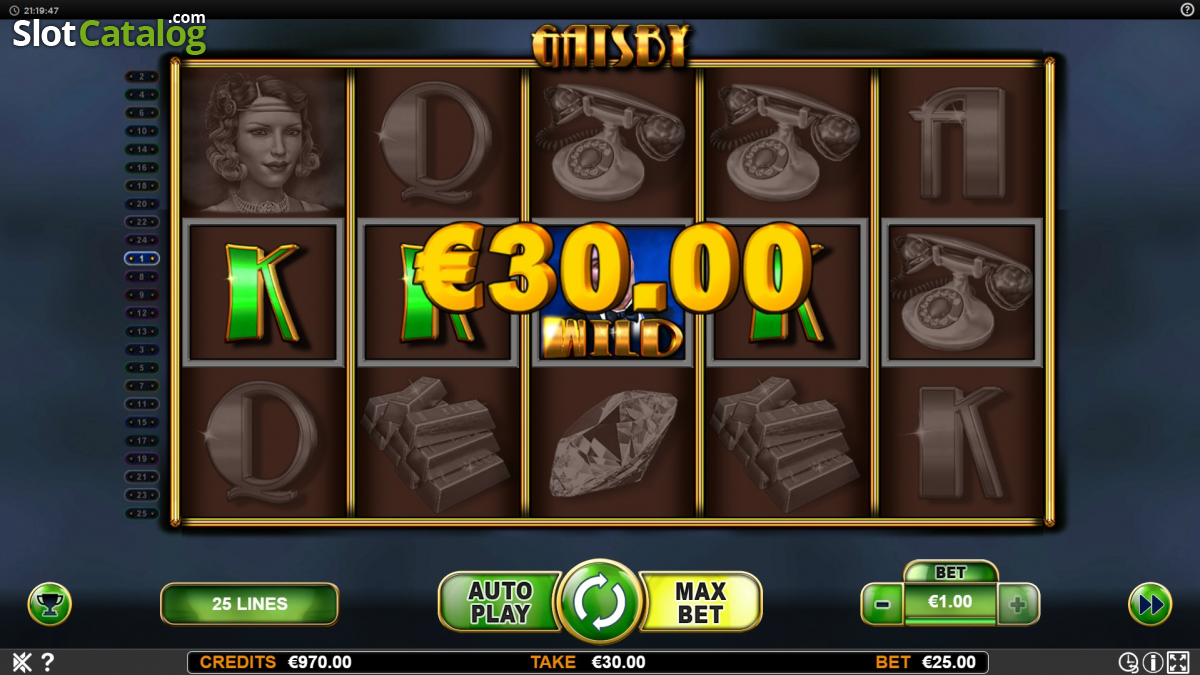This screenshot has width=1200, height=675.
Task: Select payline indicator 25
Action: pyautogui.click(x=141, y=513)
